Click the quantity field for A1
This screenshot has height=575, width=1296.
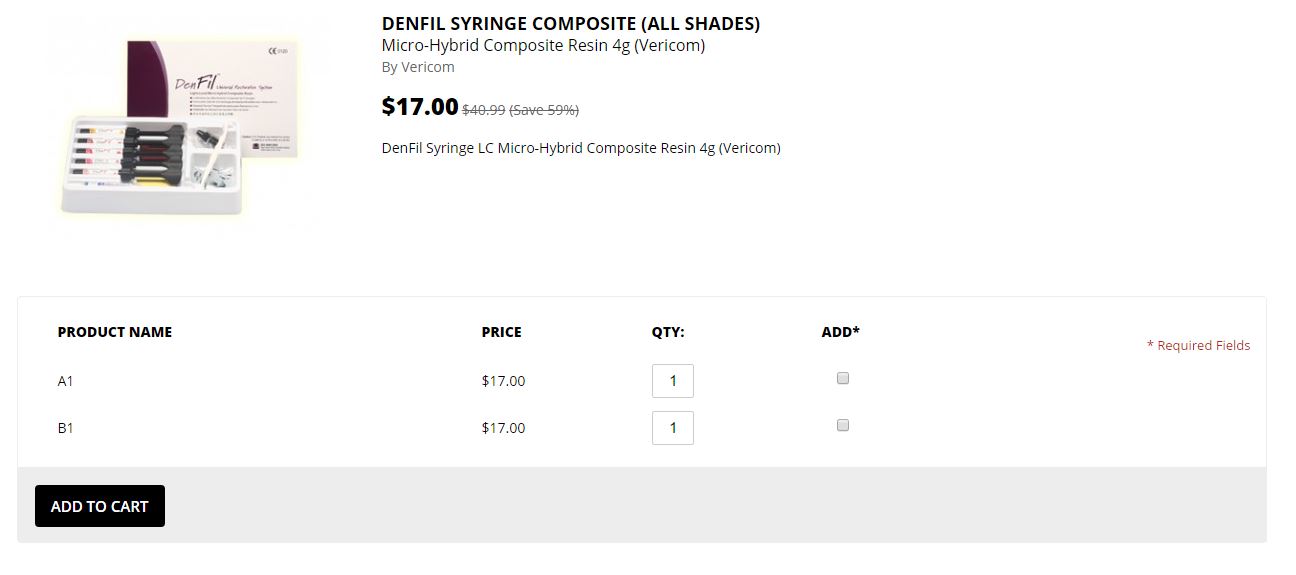point(673,381)
